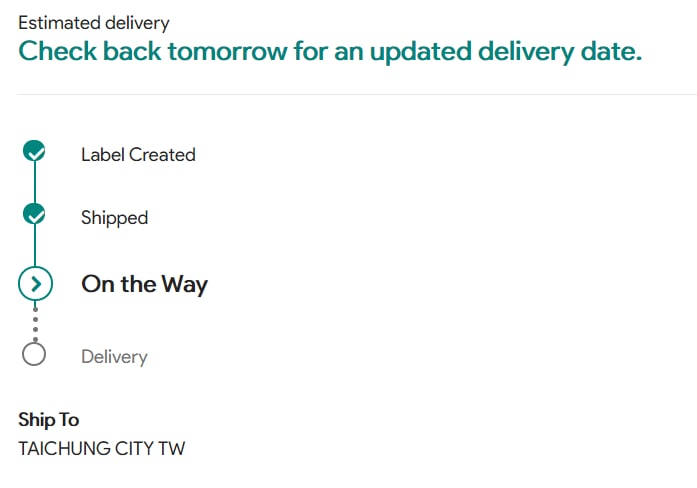
Task: Click the dotted connector above Delivery circle
Action: (36, 324)
